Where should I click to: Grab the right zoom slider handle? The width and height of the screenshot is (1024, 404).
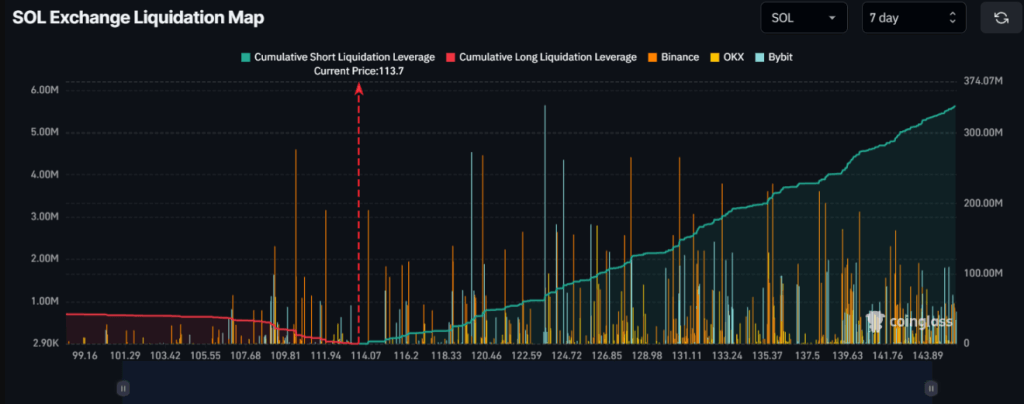point(931,388)
